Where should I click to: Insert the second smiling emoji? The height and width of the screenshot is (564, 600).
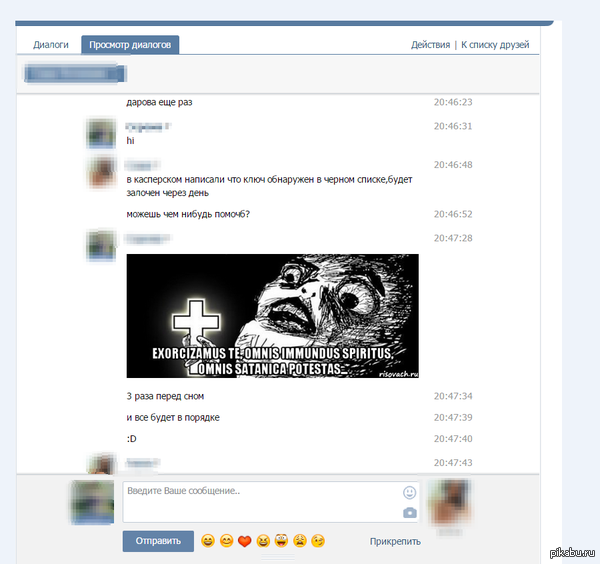(x=227, y=541)
